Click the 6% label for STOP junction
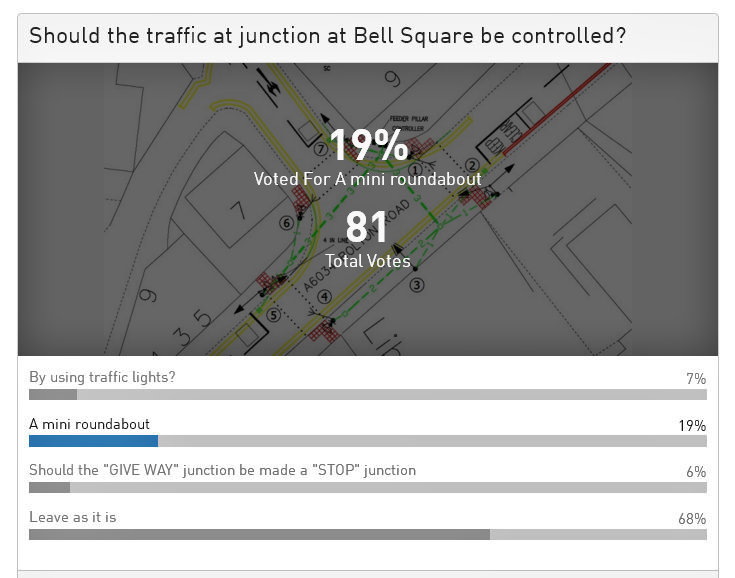Screen dimensions: 735x578 tap(696, 472)
